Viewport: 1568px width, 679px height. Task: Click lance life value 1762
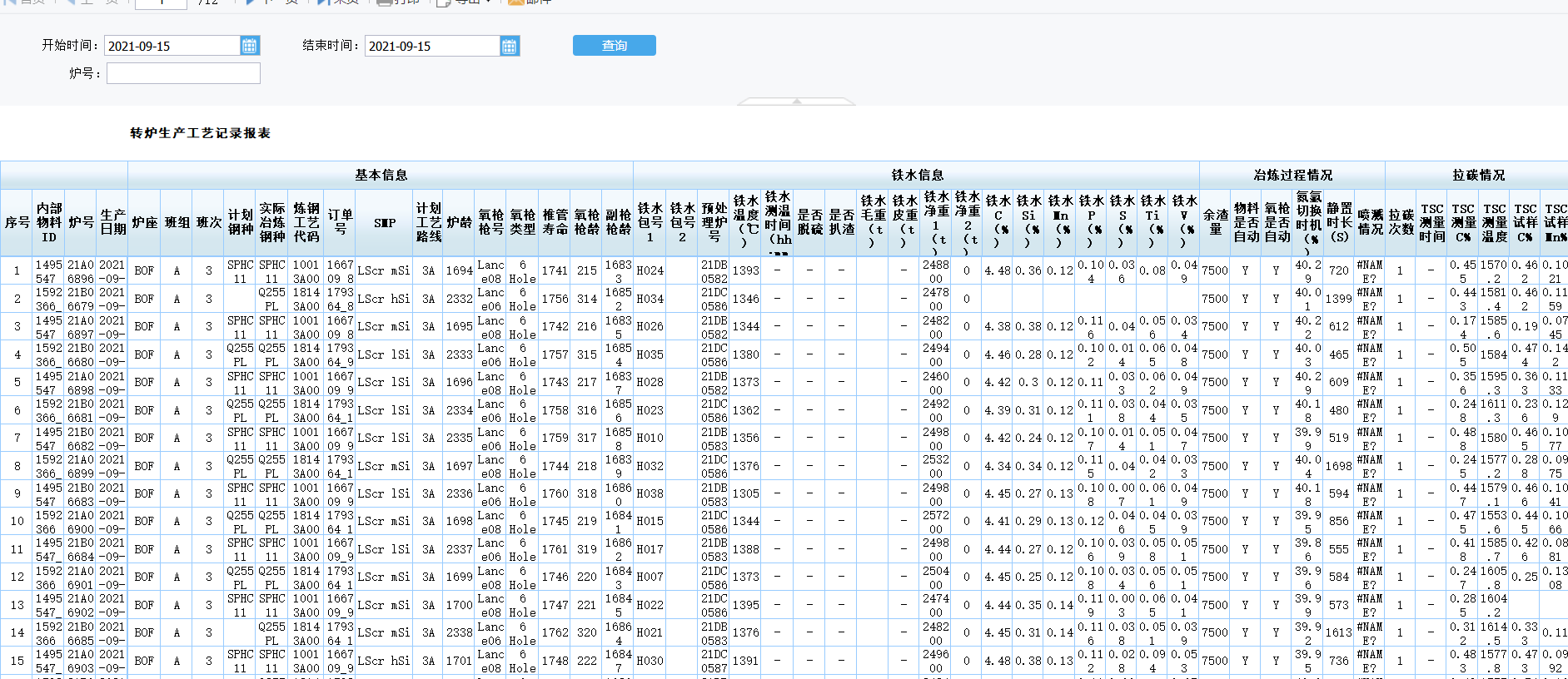tap(555, 632)
